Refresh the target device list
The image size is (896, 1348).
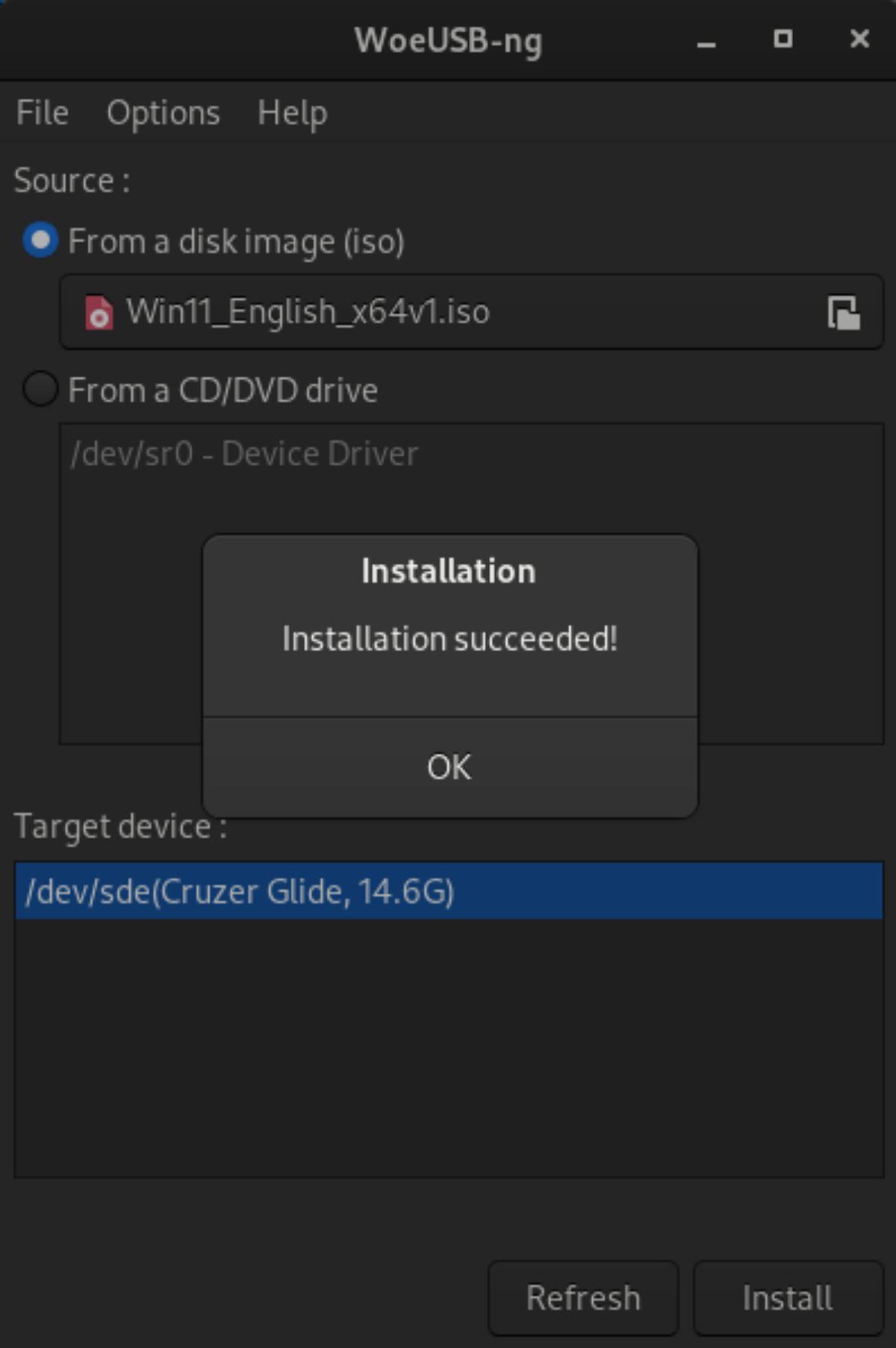click(583, 1297)
